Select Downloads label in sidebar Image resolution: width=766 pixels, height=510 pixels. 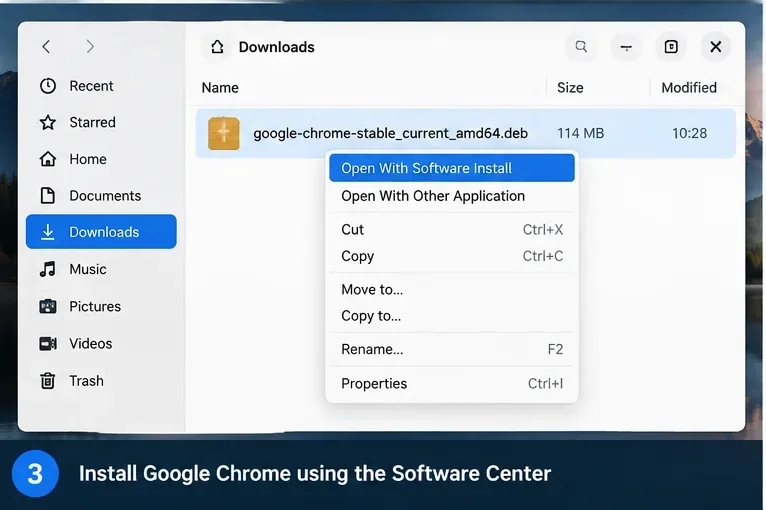(104, 232)
